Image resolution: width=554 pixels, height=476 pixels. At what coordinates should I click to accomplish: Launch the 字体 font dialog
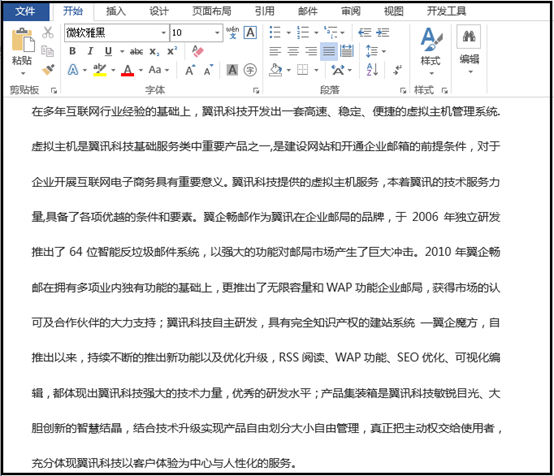[x=256, y=91]
